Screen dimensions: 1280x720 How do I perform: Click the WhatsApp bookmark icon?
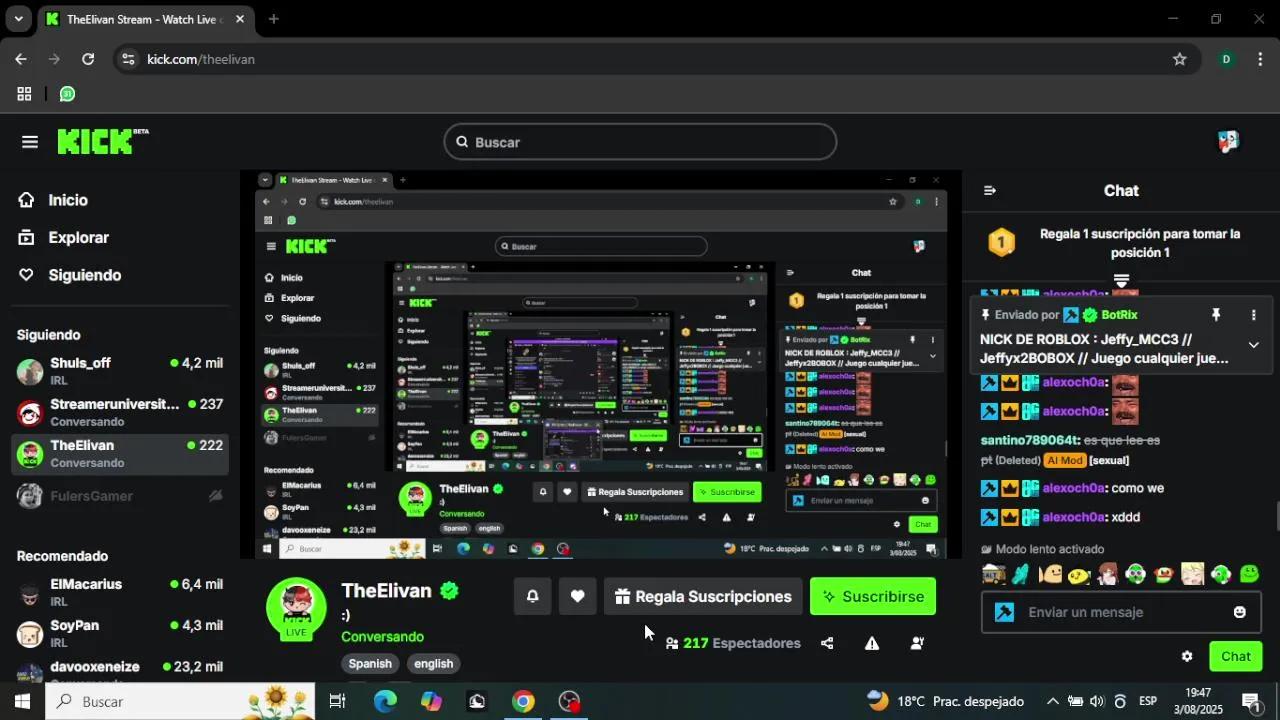coord(67,94)
